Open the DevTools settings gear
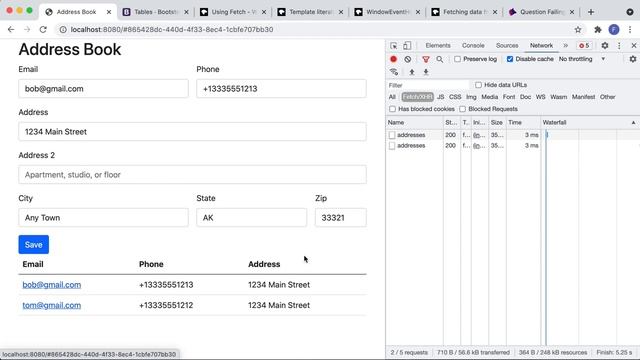Image resolution: width=640 pixels, height=360 pixels. click(605, 46)
